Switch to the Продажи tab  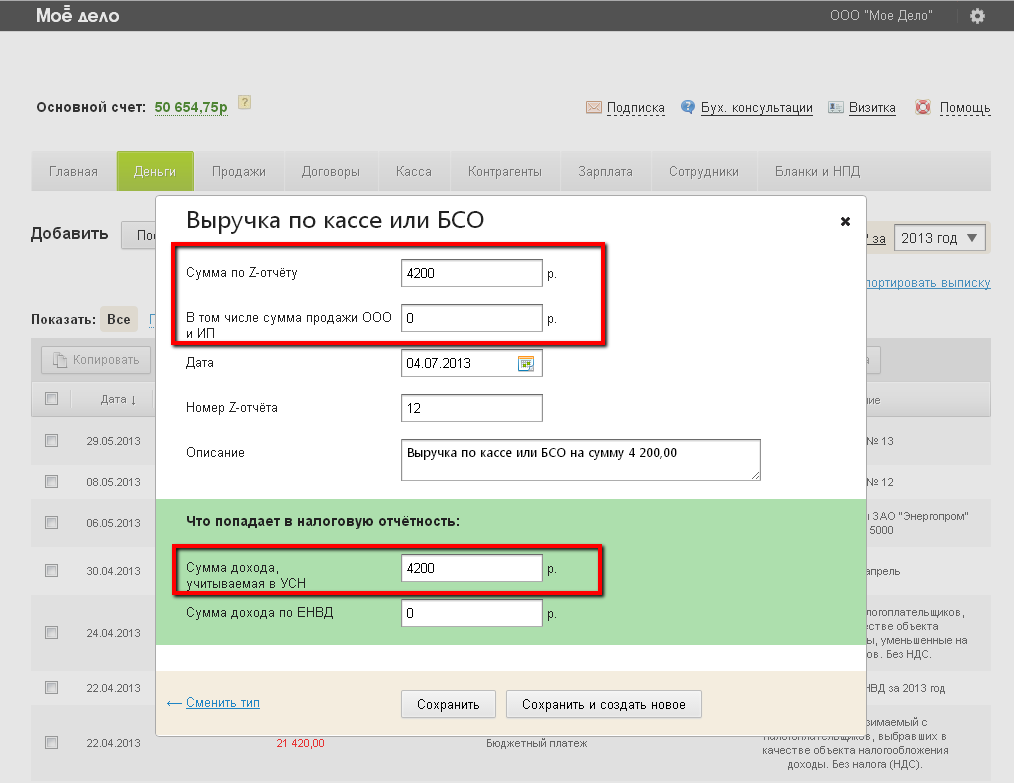pos(239,171)
